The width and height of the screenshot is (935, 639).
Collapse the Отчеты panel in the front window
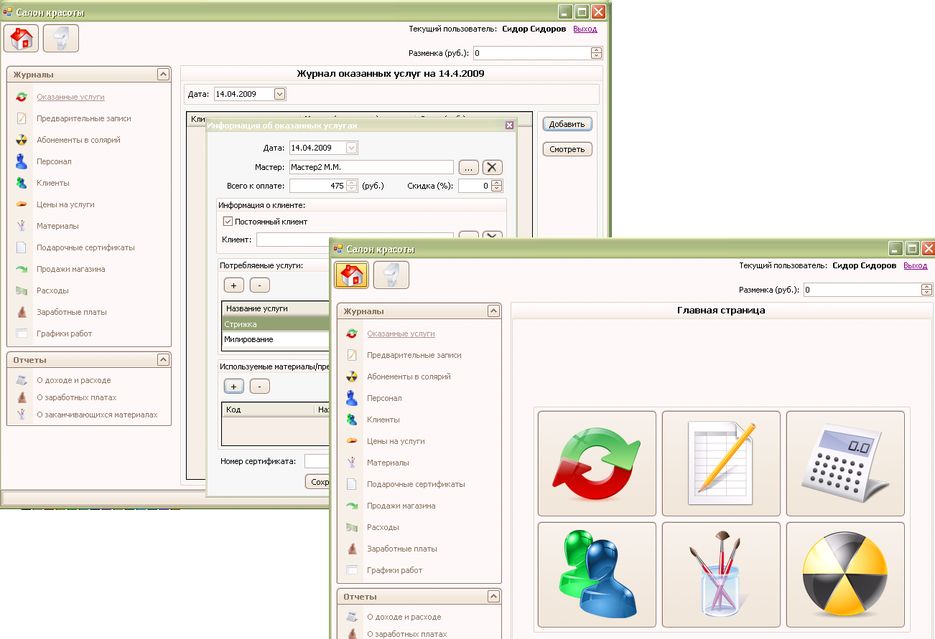coord(493,596)
